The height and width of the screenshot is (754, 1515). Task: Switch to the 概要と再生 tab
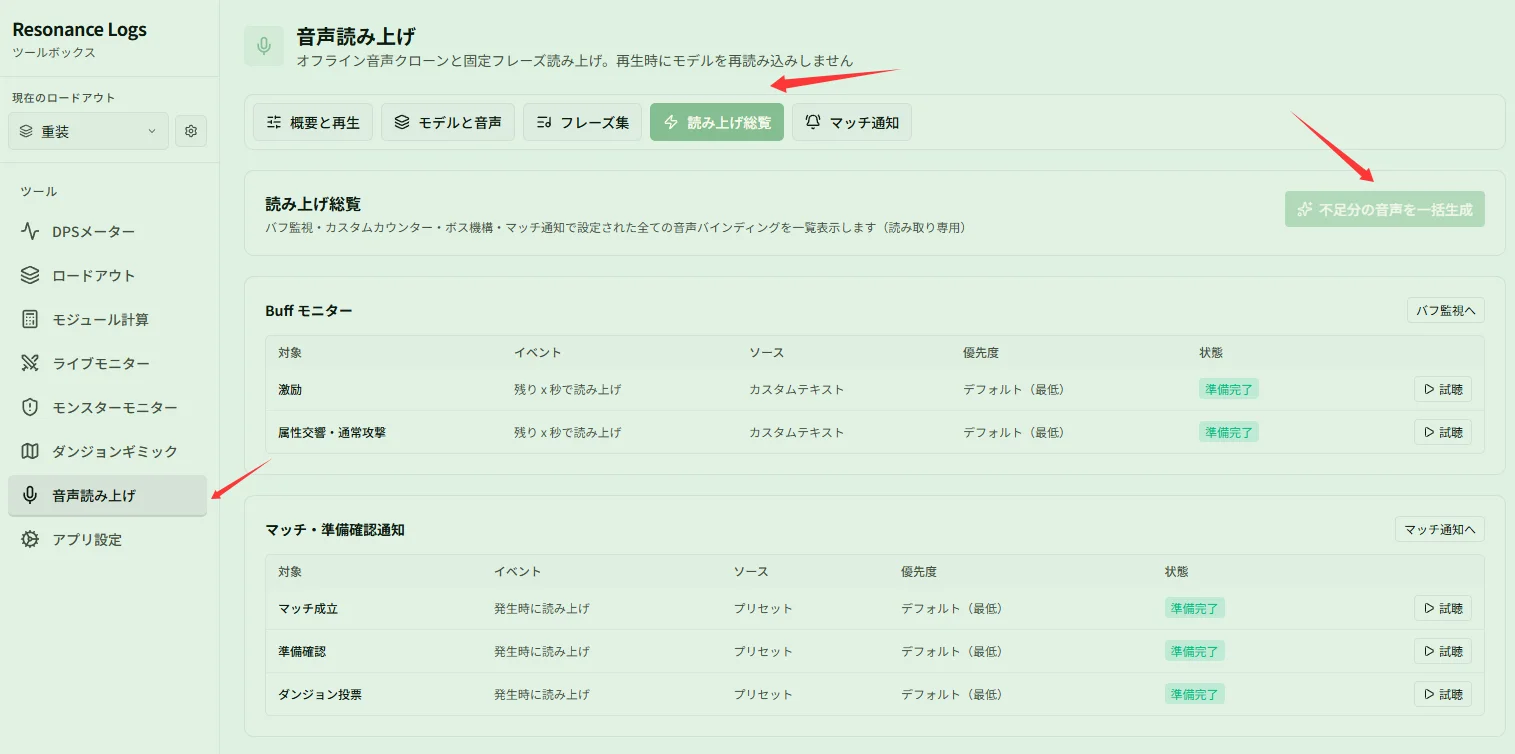pyautogui.click(x=313, y=123)
